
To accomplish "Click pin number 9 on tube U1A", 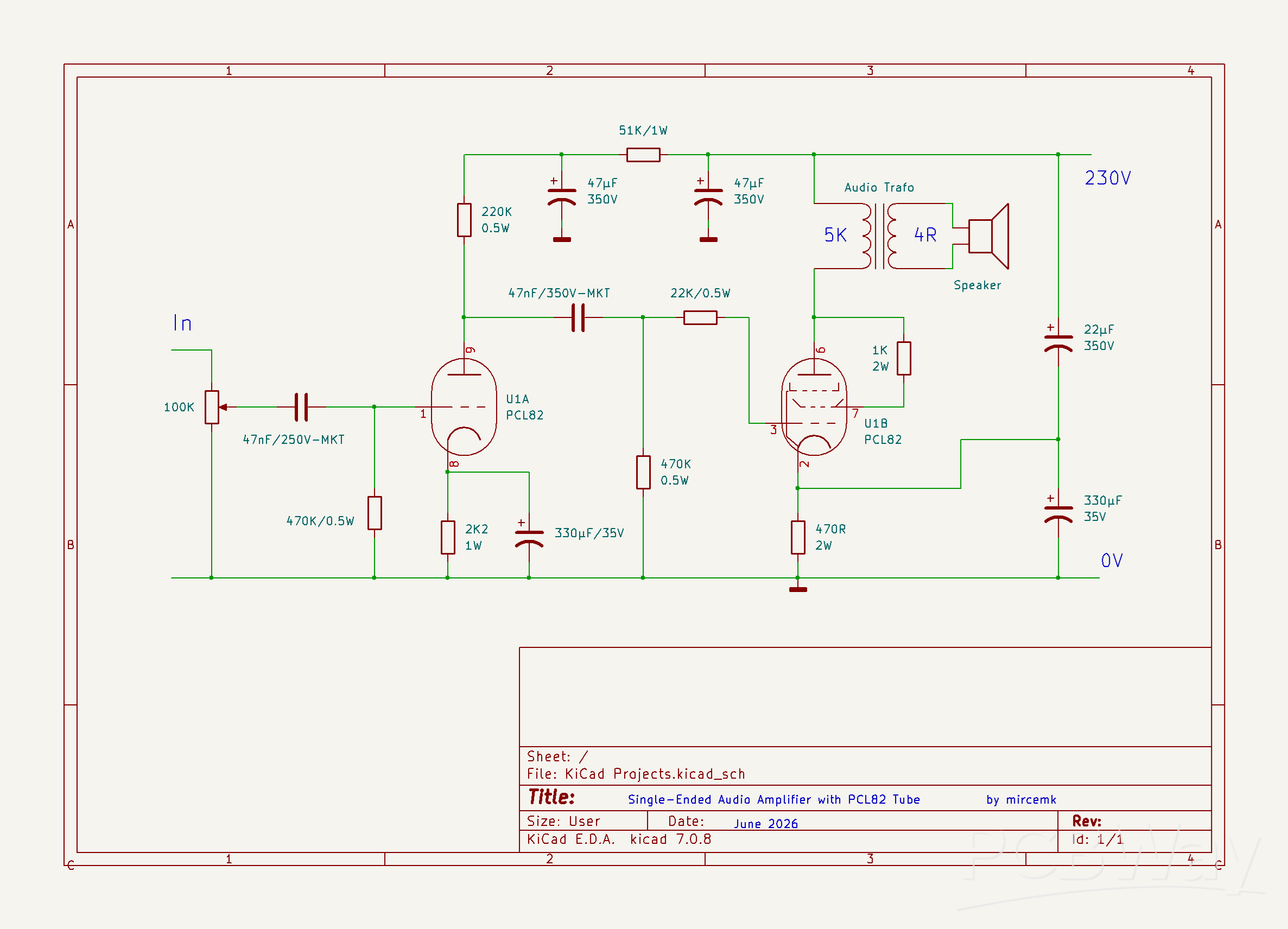I will [470, 350].
